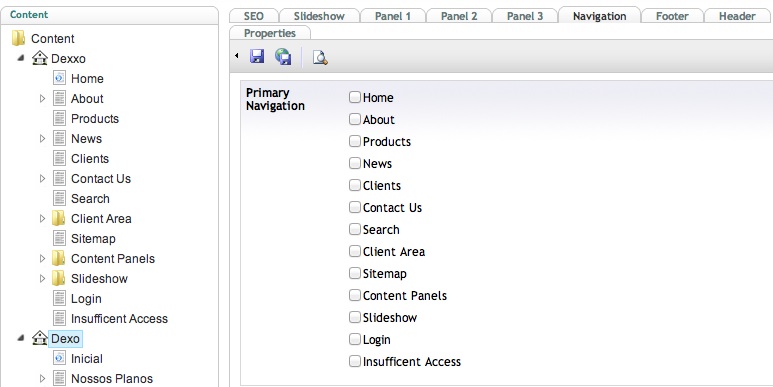Open the Header tab
This screenshot has width=773, height=387.
[x=738, y=16]
